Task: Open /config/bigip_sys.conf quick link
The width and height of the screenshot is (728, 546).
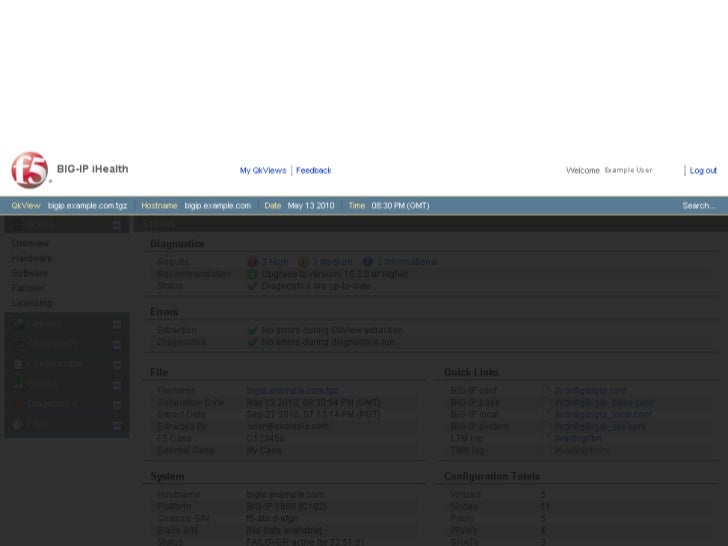Action: coord(600,426)
